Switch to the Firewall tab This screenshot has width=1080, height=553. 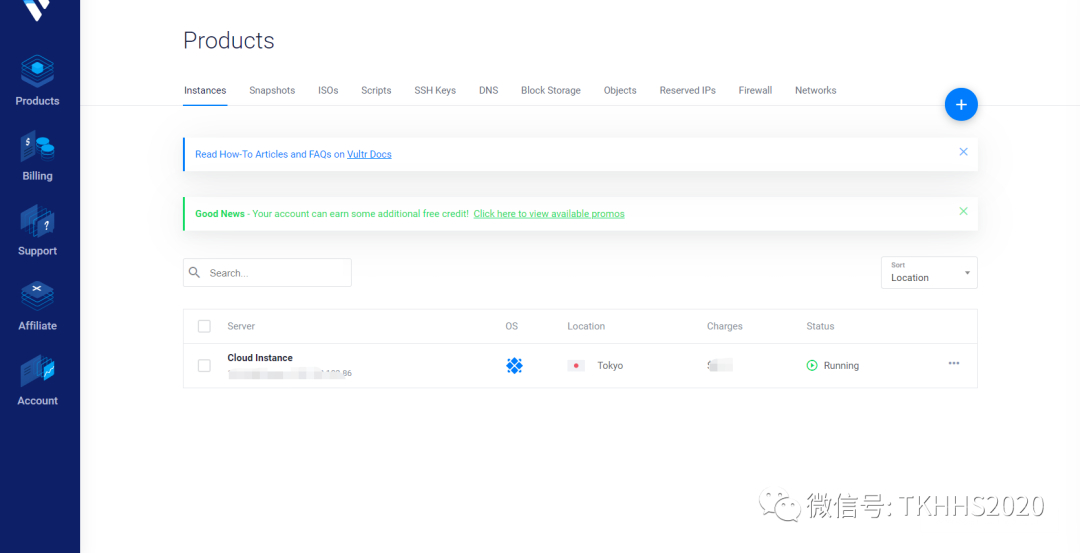tap(755, 91)
